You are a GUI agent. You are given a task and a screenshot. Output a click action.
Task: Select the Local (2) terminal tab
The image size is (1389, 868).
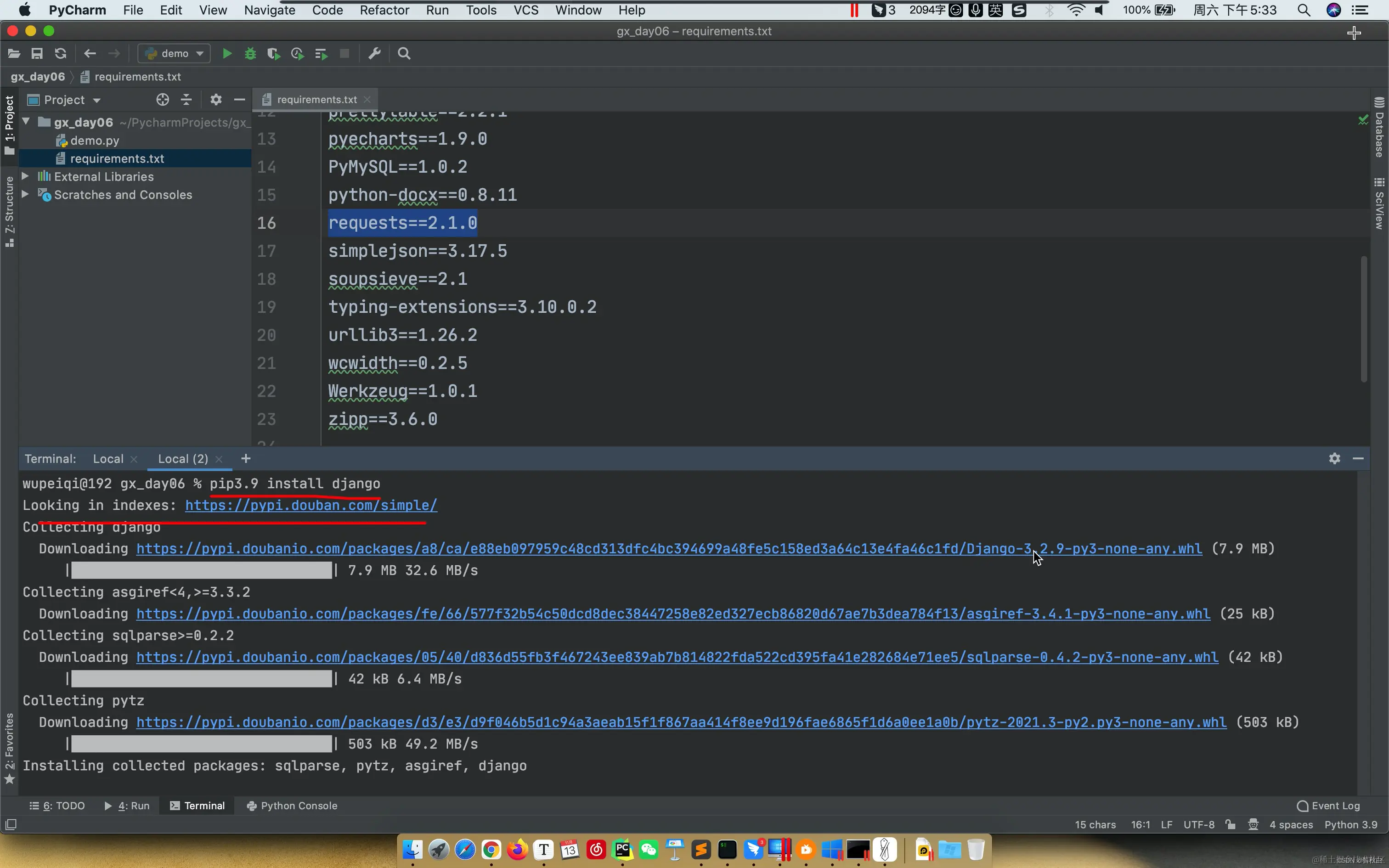pyautogui.click(x=183, y=458)
